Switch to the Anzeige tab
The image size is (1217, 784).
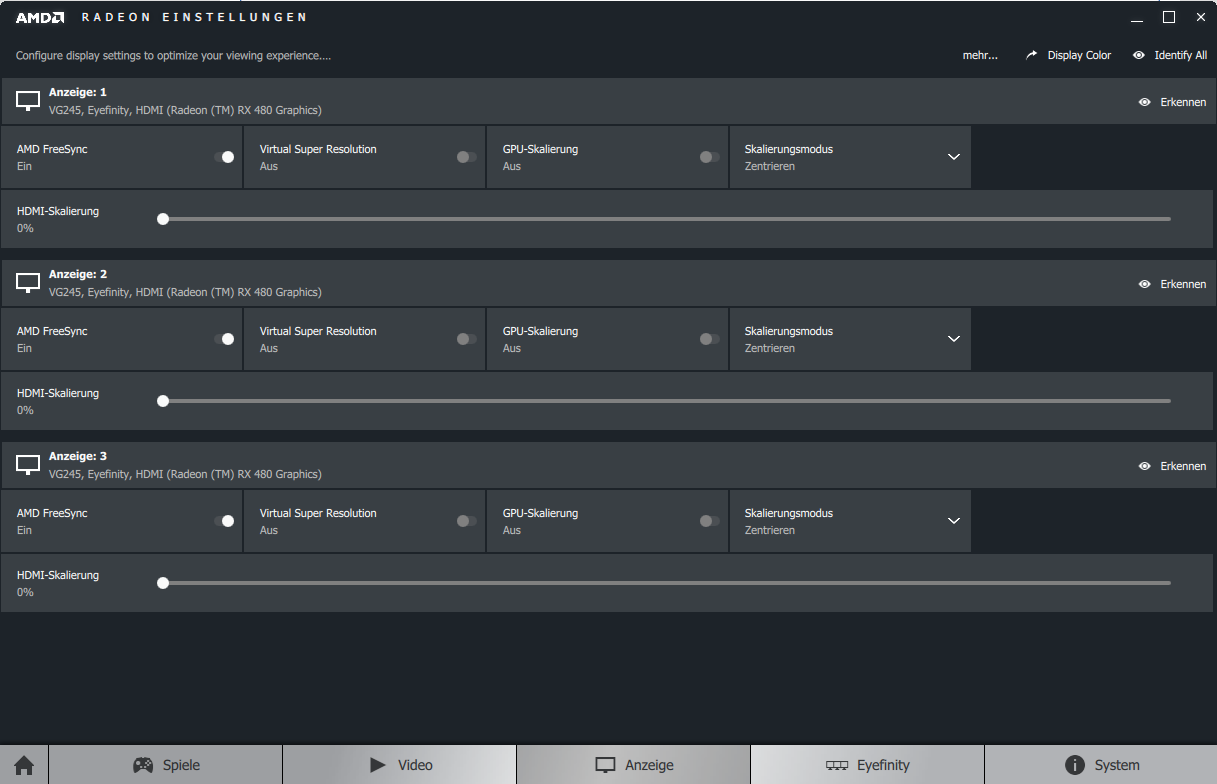[x=634, y=765]
